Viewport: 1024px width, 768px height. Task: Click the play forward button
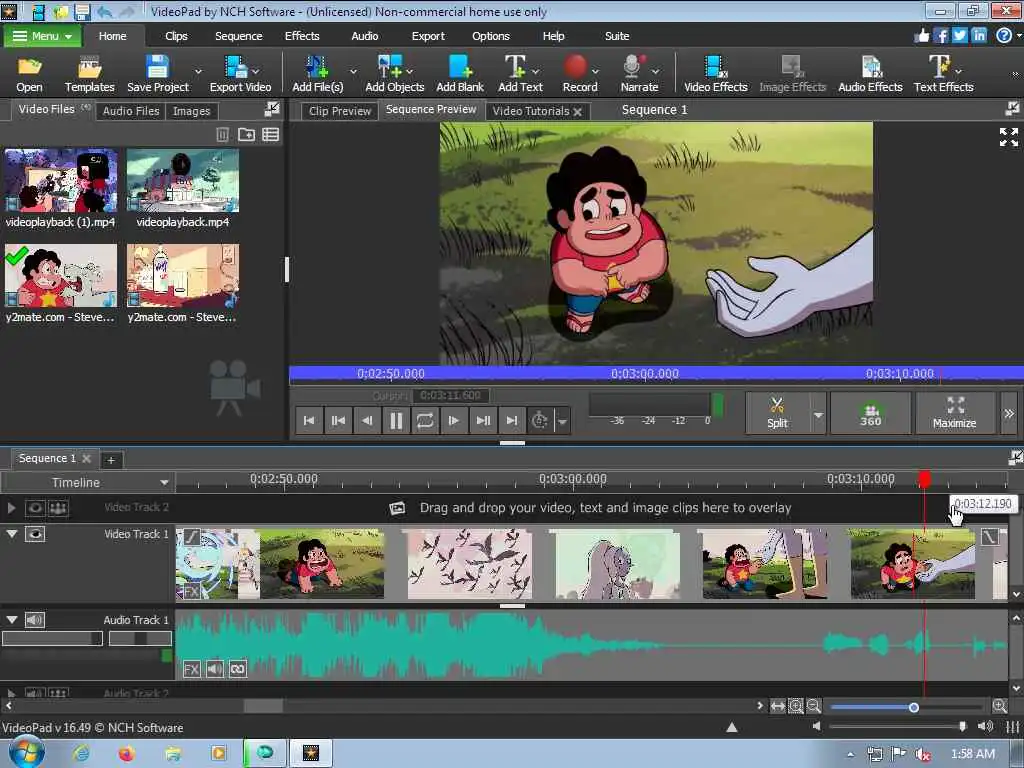tap(453, 421)
